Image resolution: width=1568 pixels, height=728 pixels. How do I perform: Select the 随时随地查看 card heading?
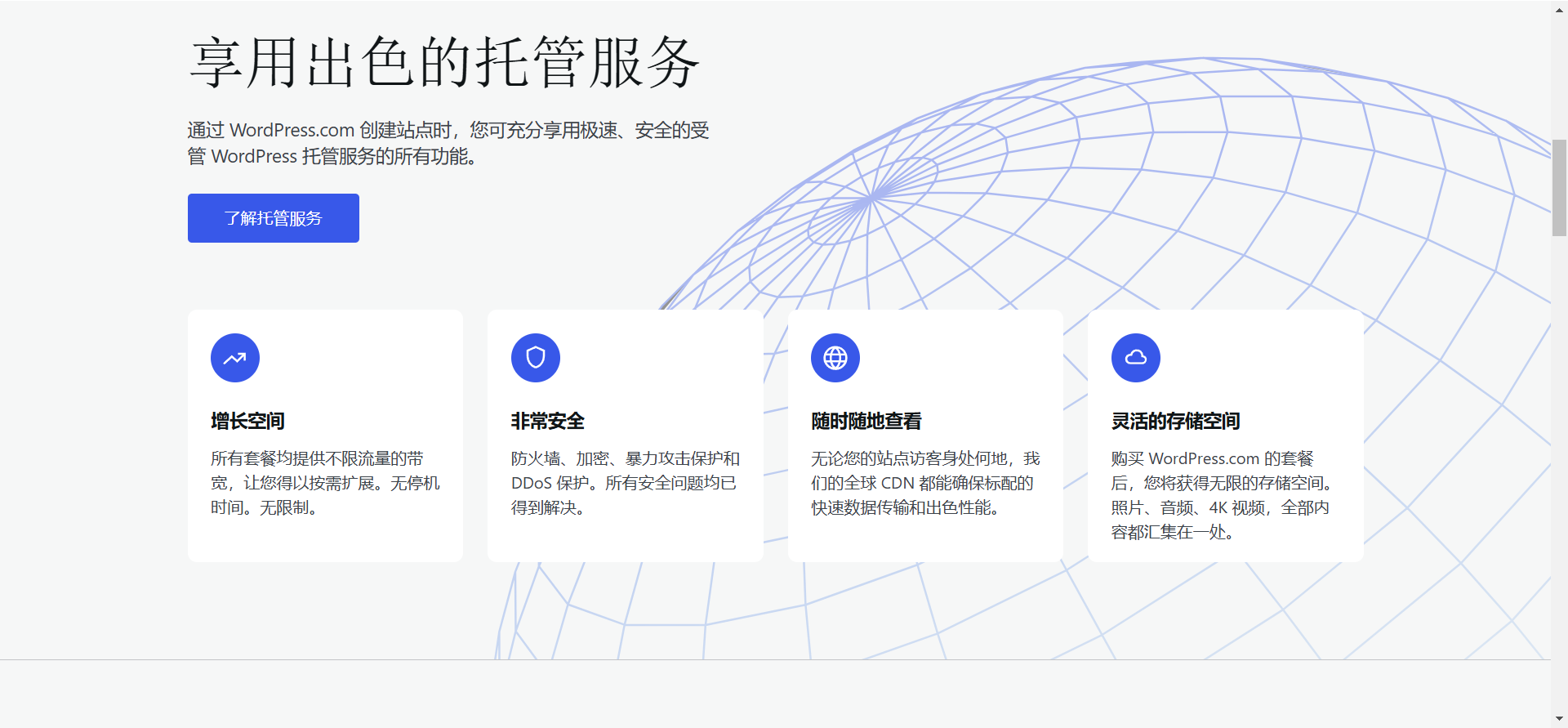pyautogui.click(x=866, y=421)
